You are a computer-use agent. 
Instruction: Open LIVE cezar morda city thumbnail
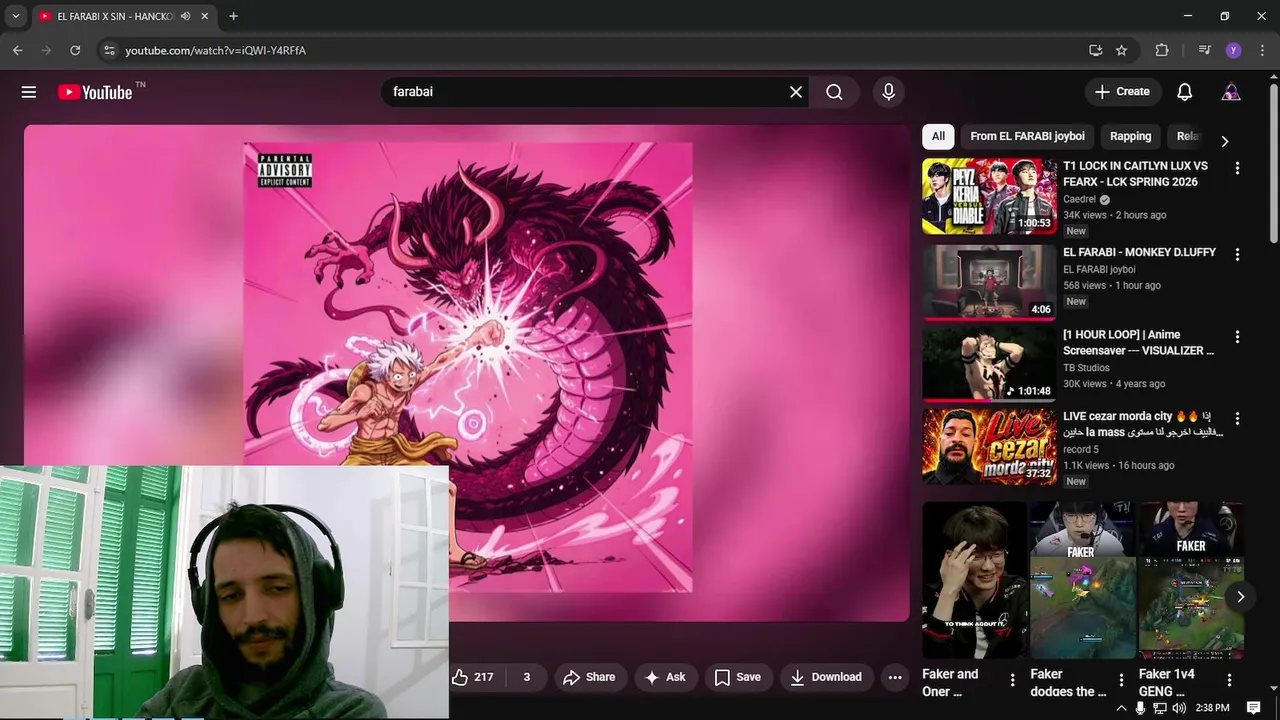click(989, 446)
